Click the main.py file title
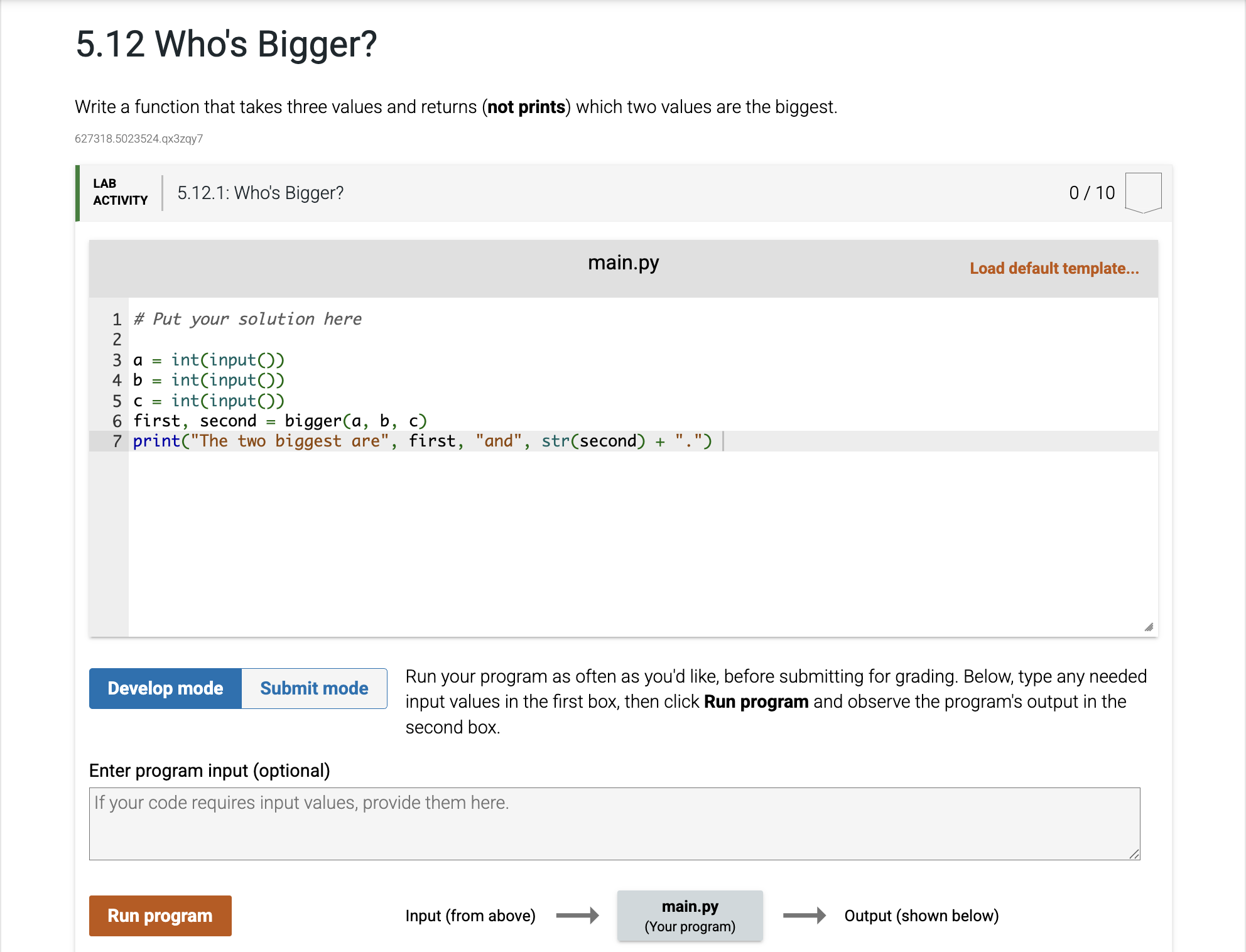Image resolution: width=1246 pixels, height=952 pixels. click(x=623, y=262)
